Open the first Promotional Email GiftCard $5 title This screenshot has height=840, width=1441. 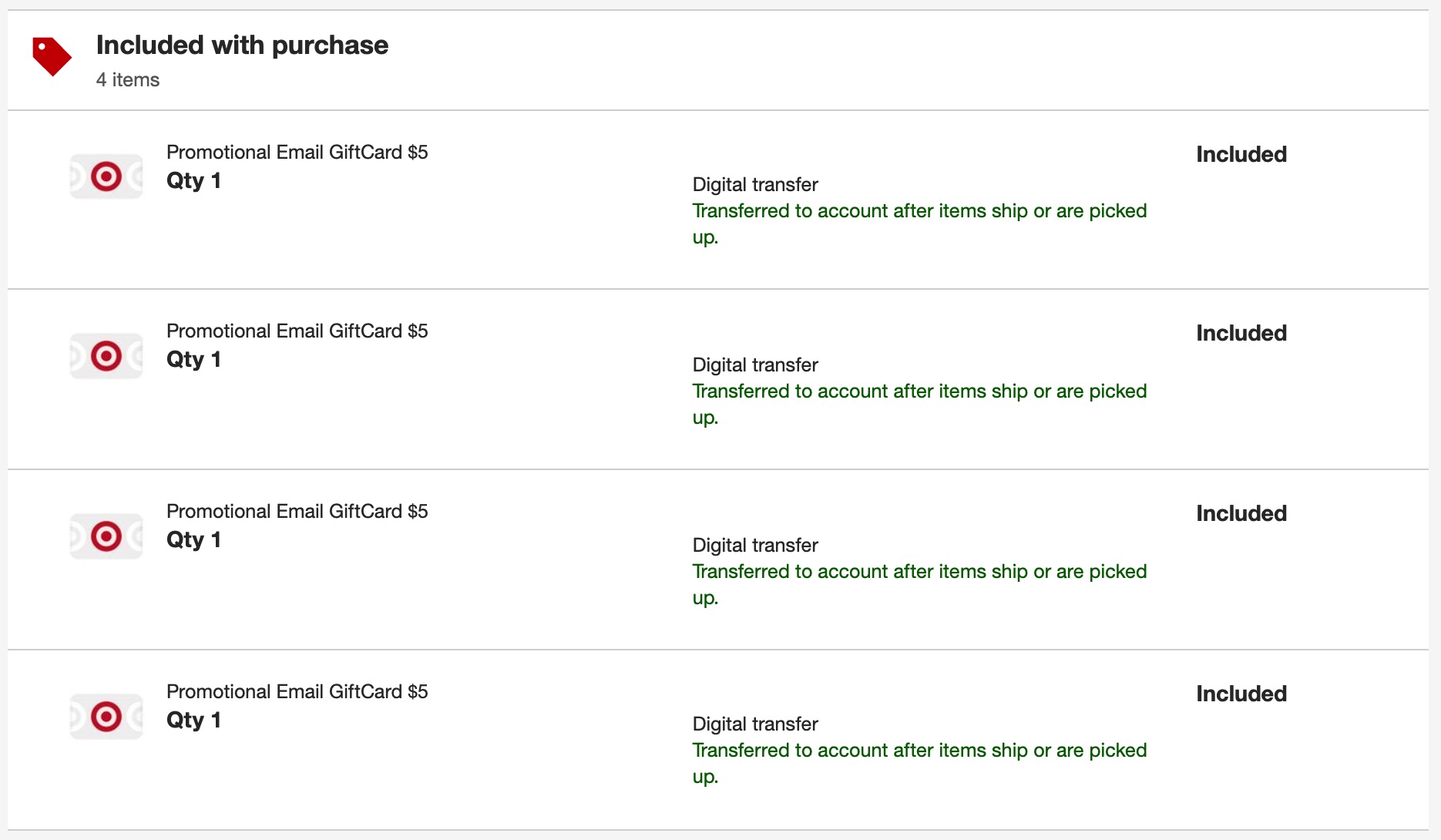pos(297,153)
